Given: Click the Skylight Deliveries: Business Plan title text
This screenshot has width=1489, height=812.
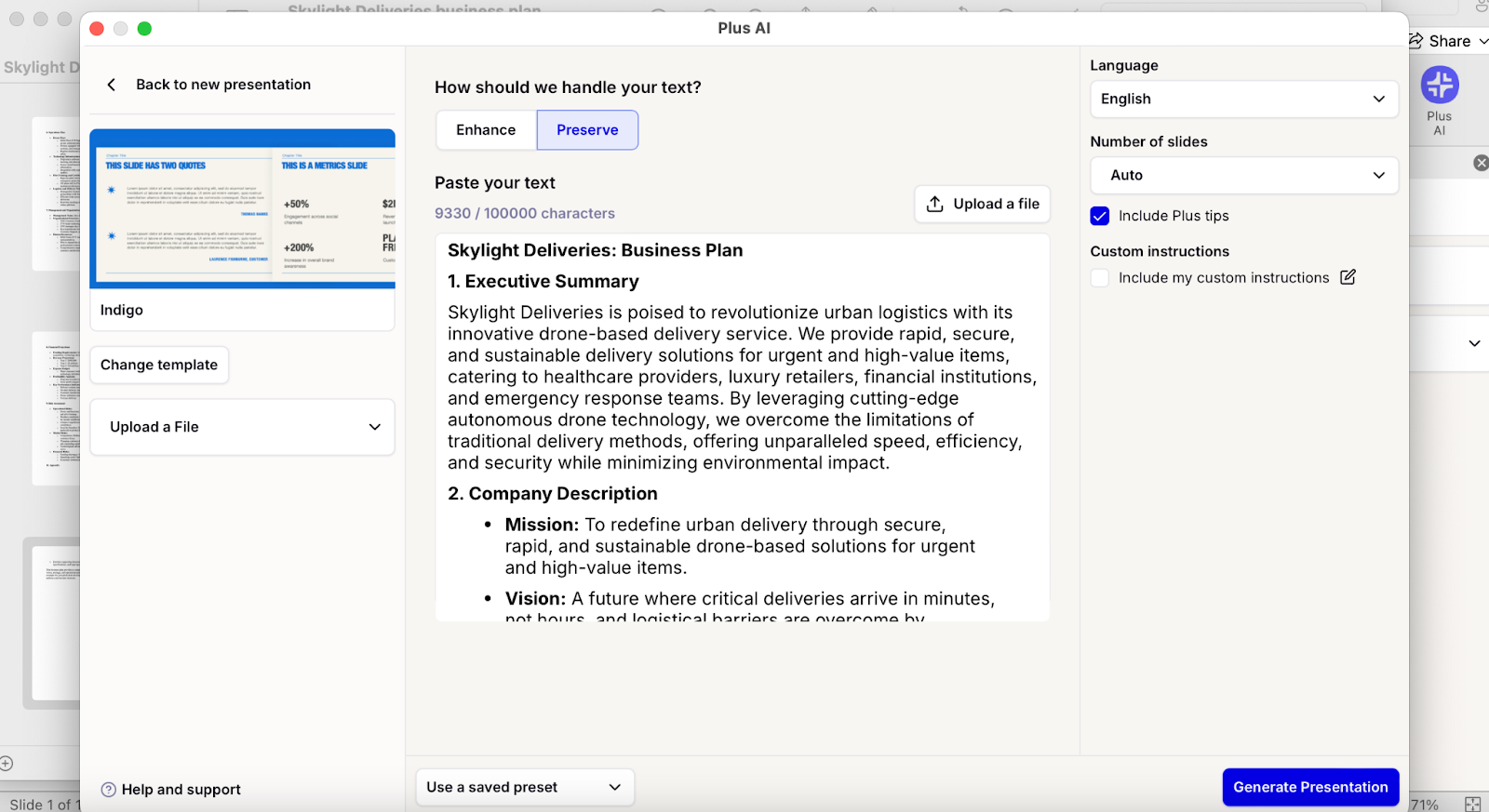Looking at the screenshot, I should pos(596,250).
